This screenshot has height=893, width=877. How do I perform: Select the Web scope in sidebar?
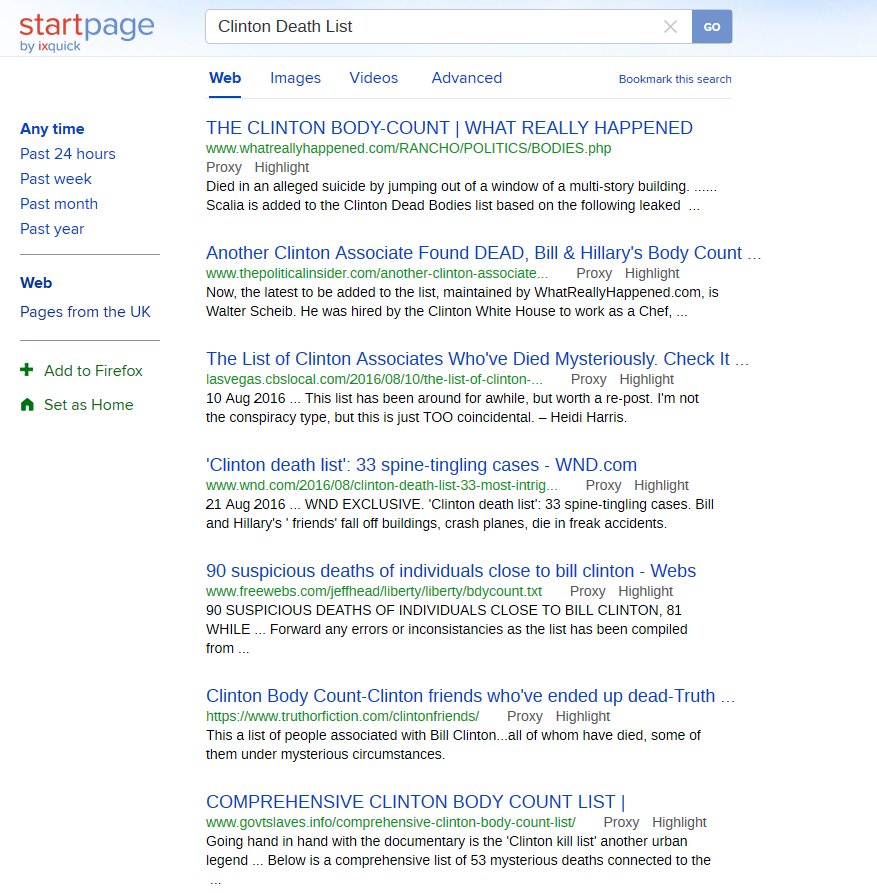36,283
